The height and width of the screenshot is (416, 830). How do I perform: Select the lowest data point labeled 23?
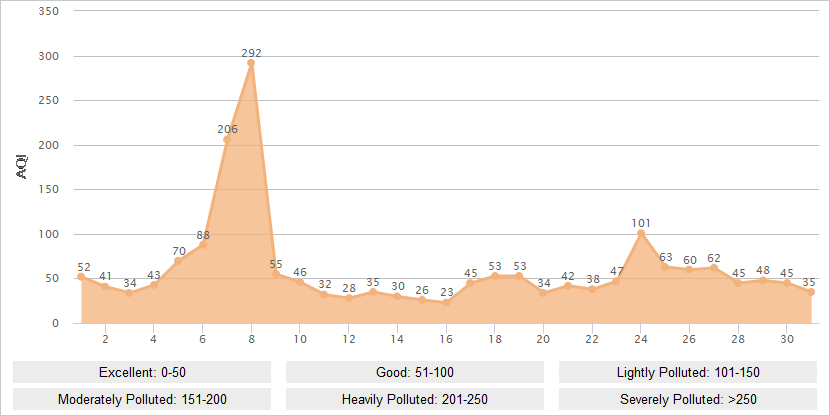tap(446, 302)
